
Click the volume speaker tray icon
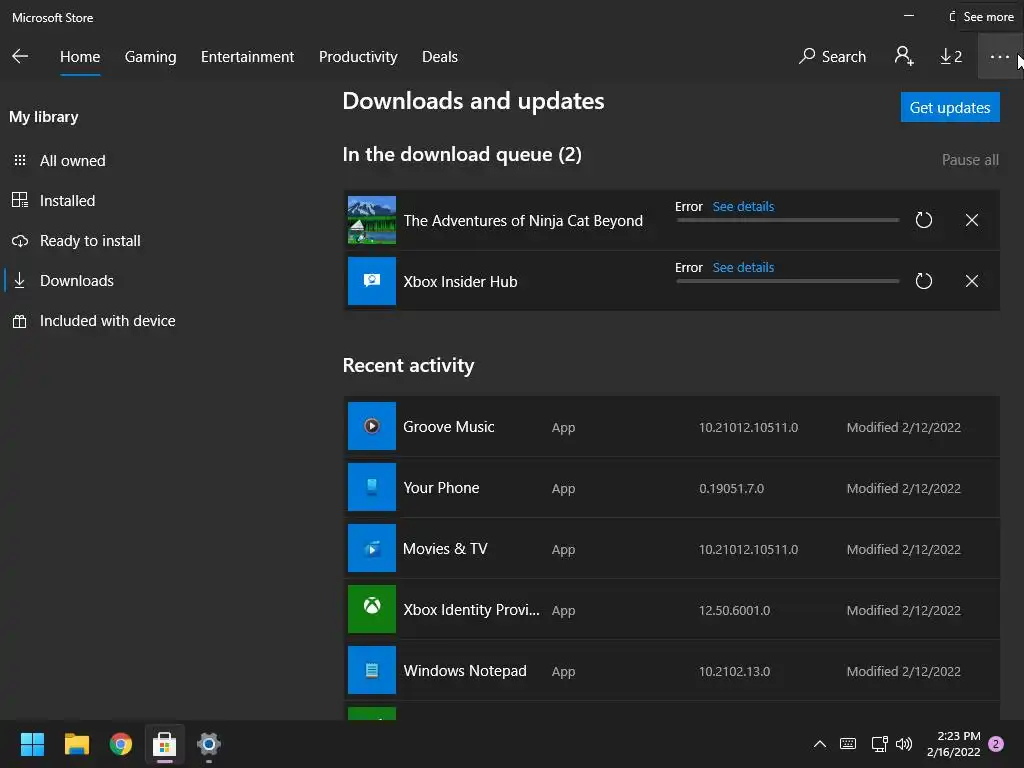tap(904, 744)
